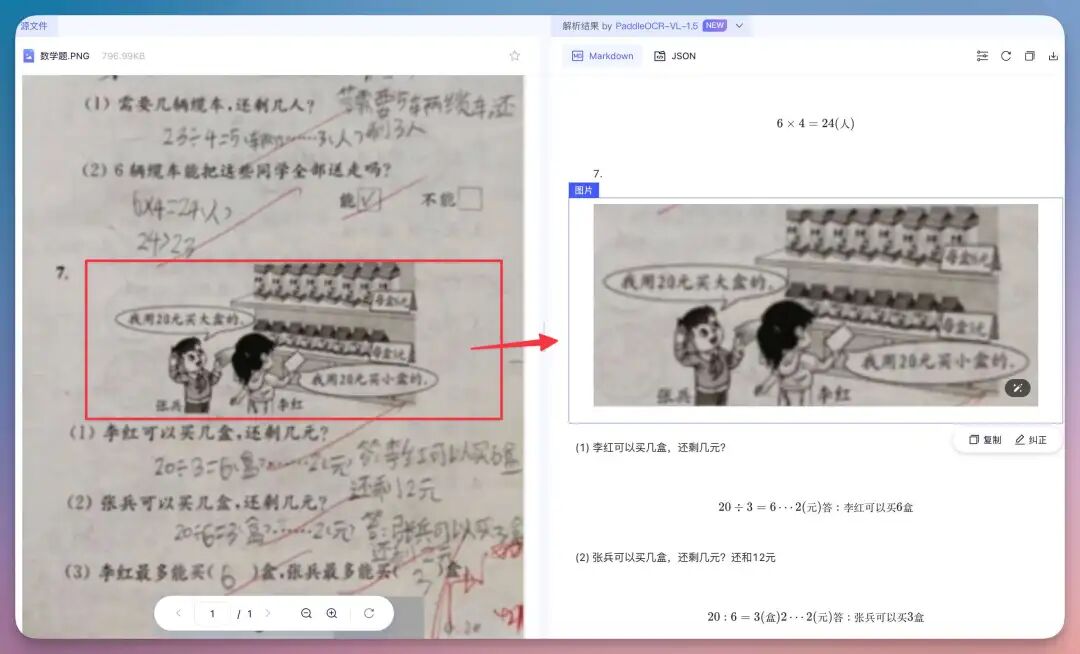Screen dimensions: 1080x654
Task: Click the 纠正 correction button
Action: pyautogui.click(x=1032, y=439)
